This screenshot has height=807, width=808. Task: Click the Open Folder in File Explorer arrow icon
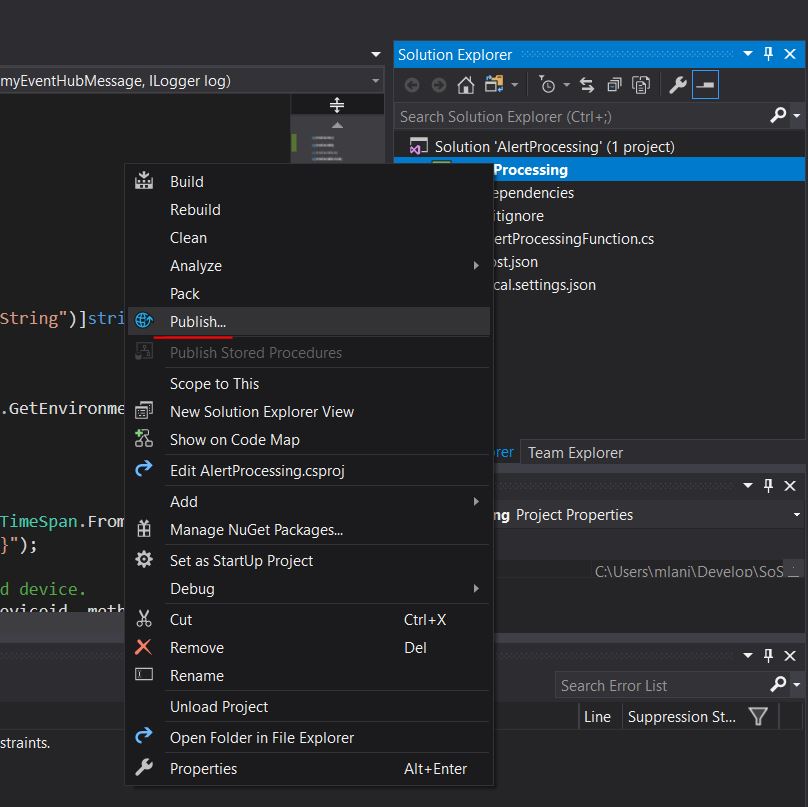click(x=144, y=736)
